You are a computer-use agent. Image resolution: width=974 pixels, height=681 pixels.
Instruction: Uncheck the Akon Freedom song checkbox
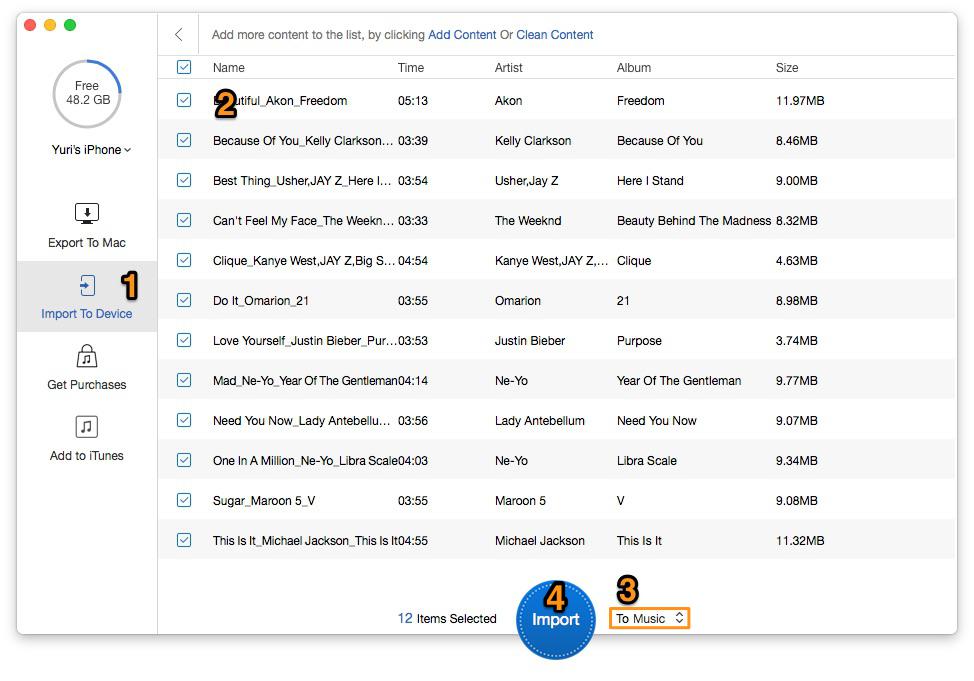[x=184, y=100]
